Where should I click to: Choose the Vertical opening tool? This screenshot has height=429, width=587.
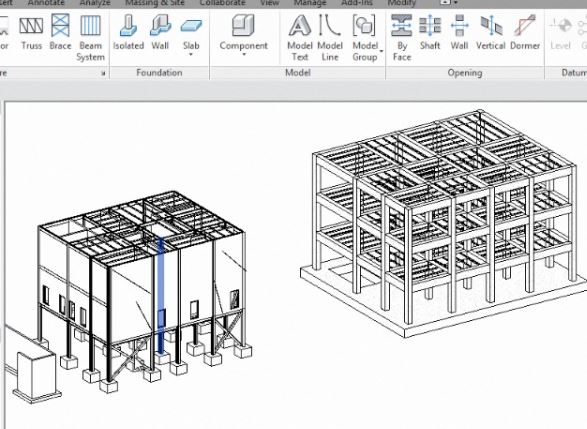(491, 33)
